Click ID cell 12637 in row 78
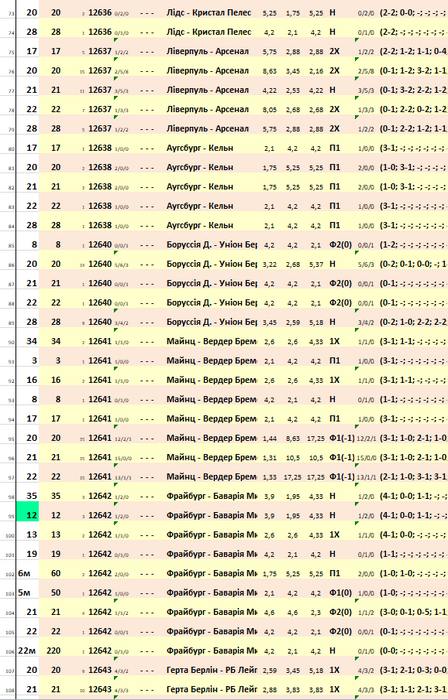The width and height of the screenshot is (448, 700). [100, 109]
